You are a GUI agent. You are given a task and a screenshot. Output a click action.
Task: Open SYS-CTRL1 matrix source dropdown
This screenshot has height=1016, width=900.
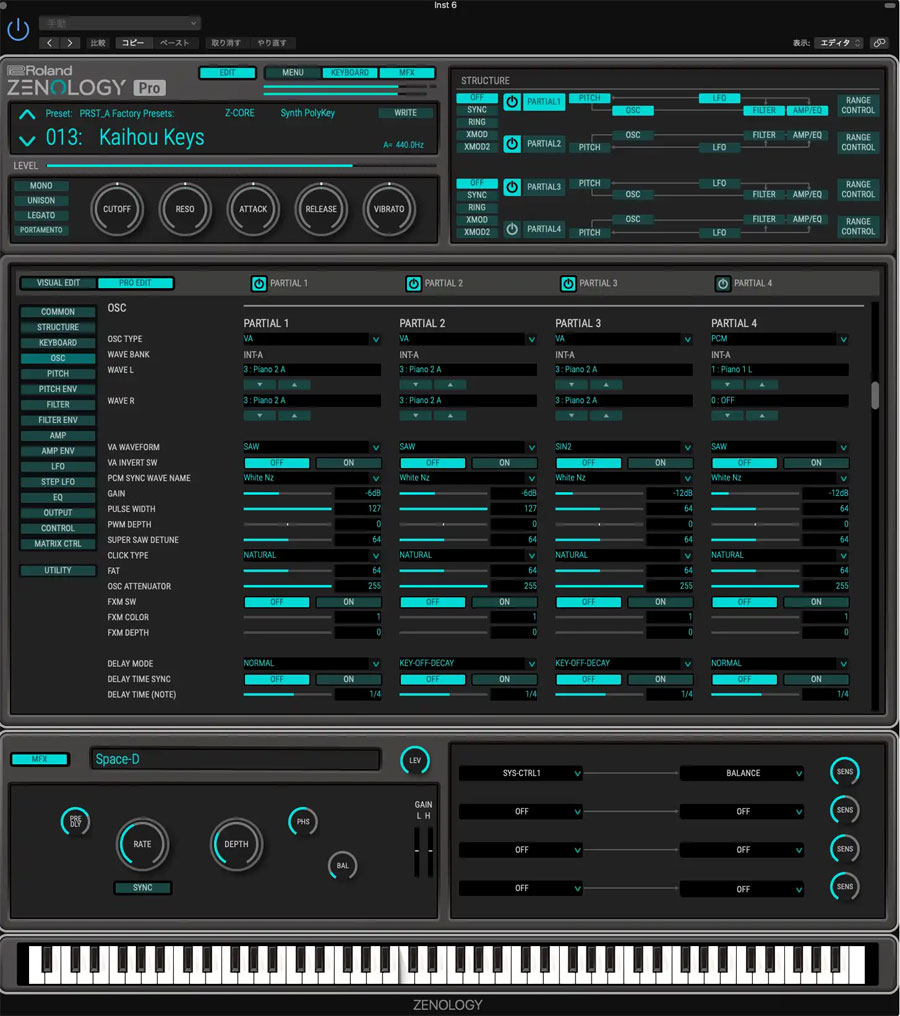521,773
